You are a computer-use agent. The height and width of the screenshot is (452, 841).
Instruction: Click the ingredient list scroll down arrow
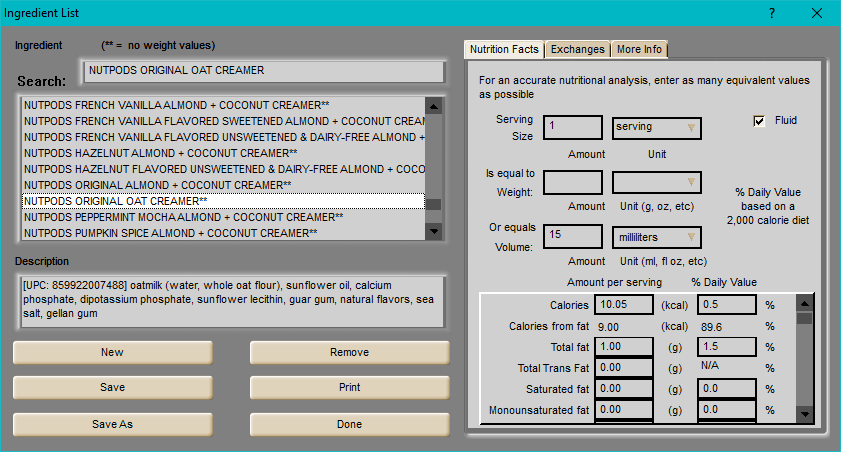(x=433, y=232)
